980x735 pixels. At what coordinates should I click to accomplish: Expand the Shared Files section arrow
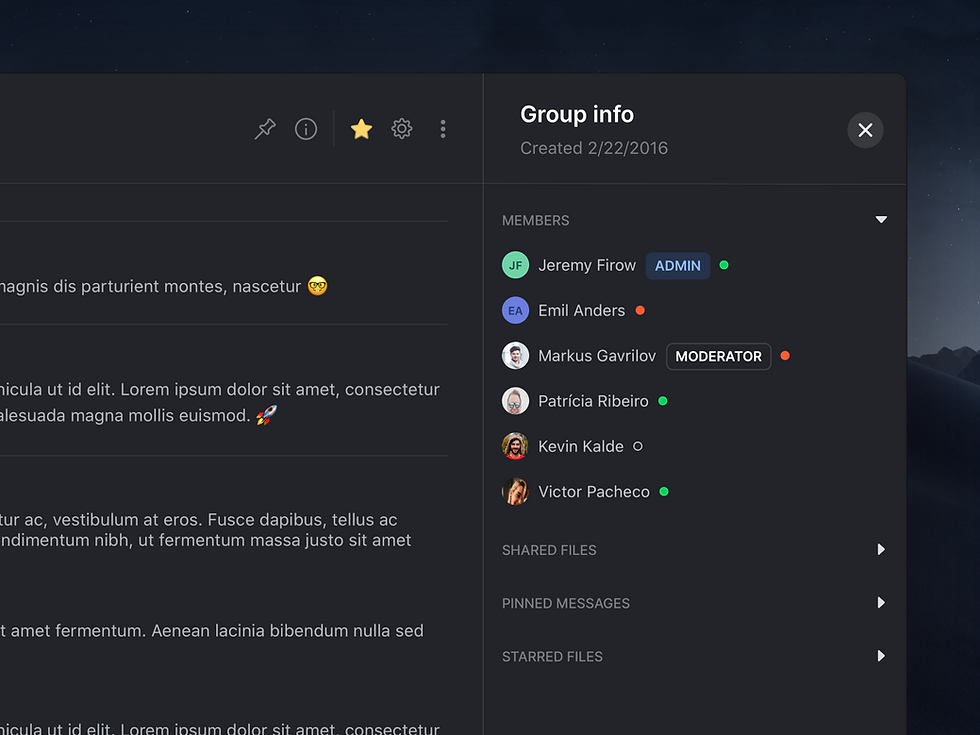[881, 549]
